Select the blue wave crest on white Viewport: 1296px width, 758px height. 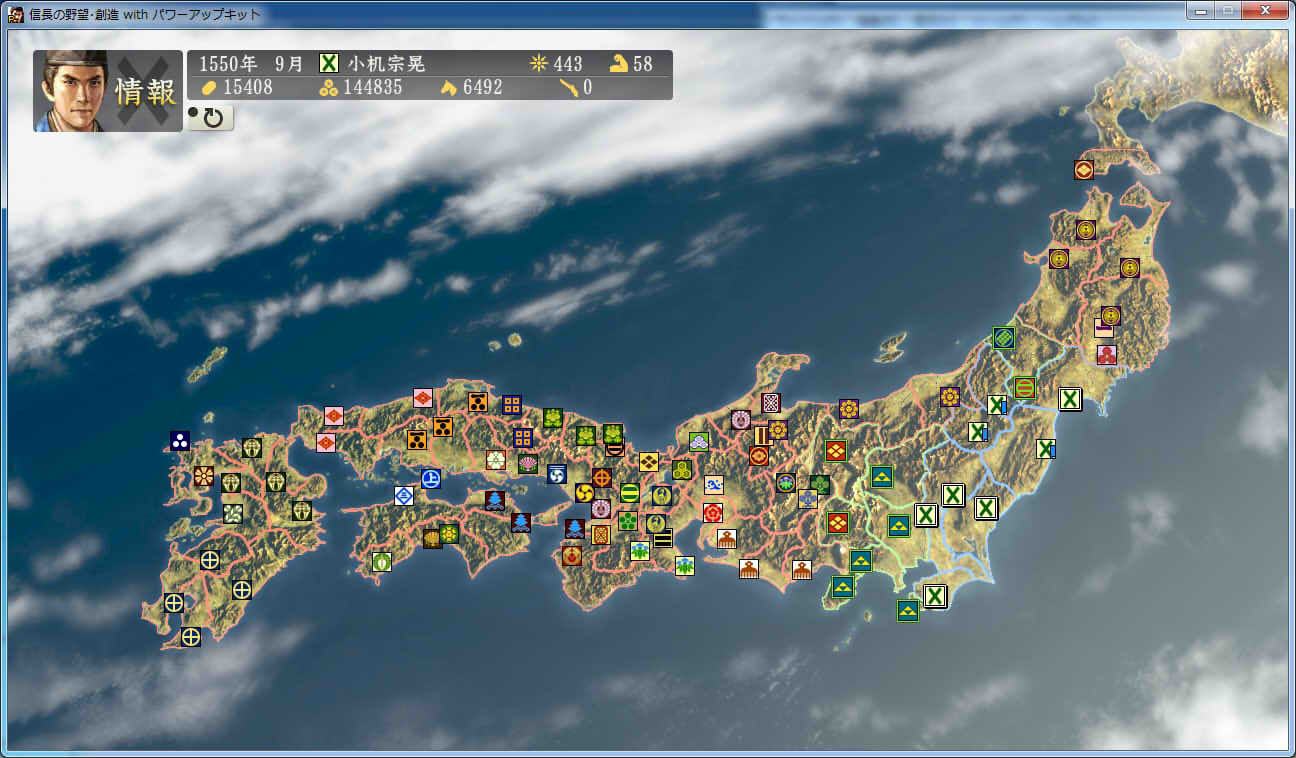point(714,485)
